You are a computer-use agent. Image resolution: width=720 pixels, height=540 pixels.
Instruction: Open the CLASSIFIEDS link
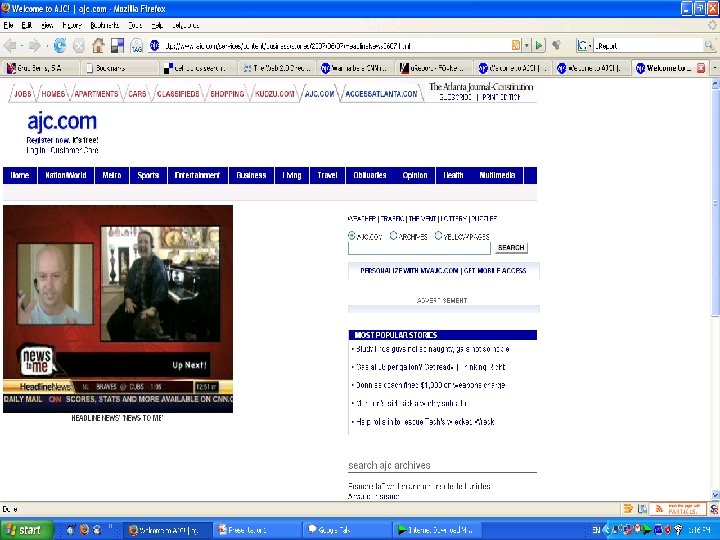click(178, 94)
